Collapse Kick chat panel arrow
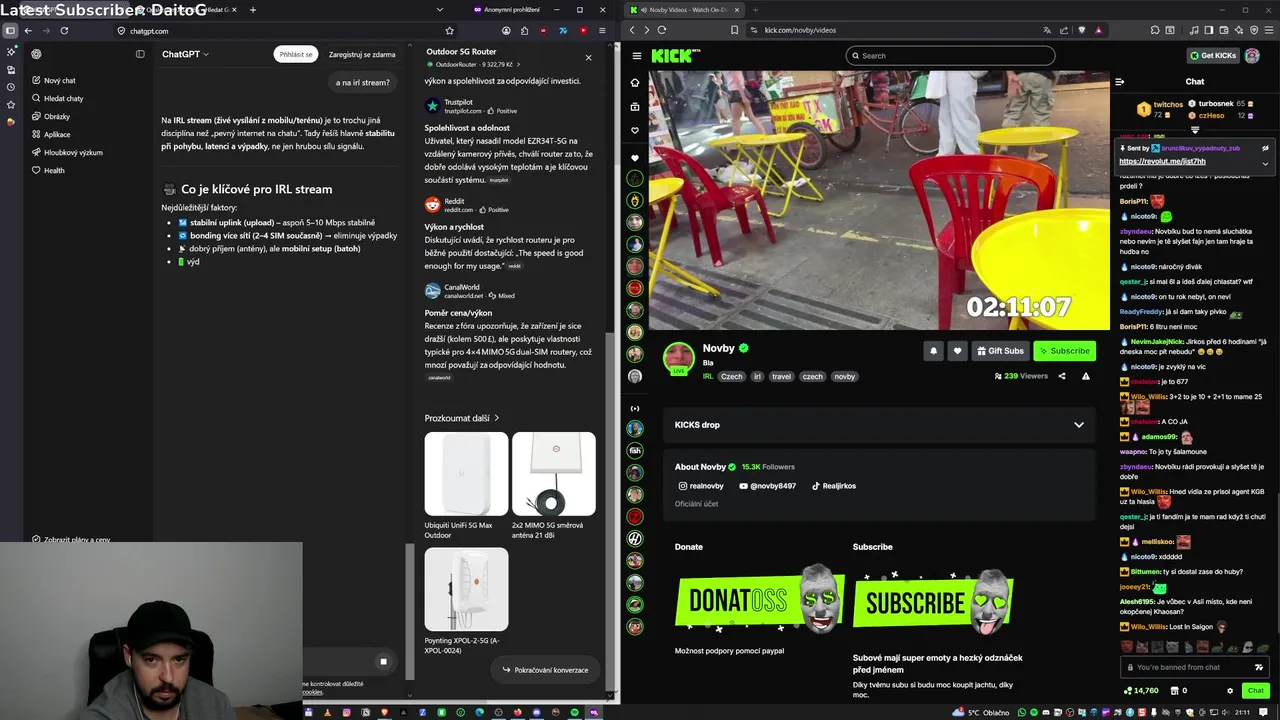This screenshot has height=720, width=1280. coord(1120,82)
